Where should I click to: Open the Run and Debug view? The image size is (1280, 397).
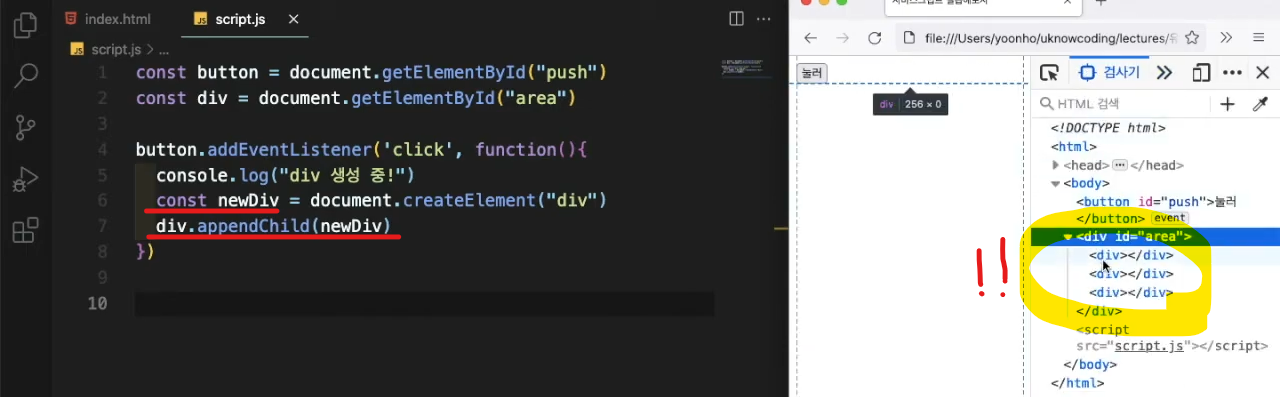click(x=25, y=180)
